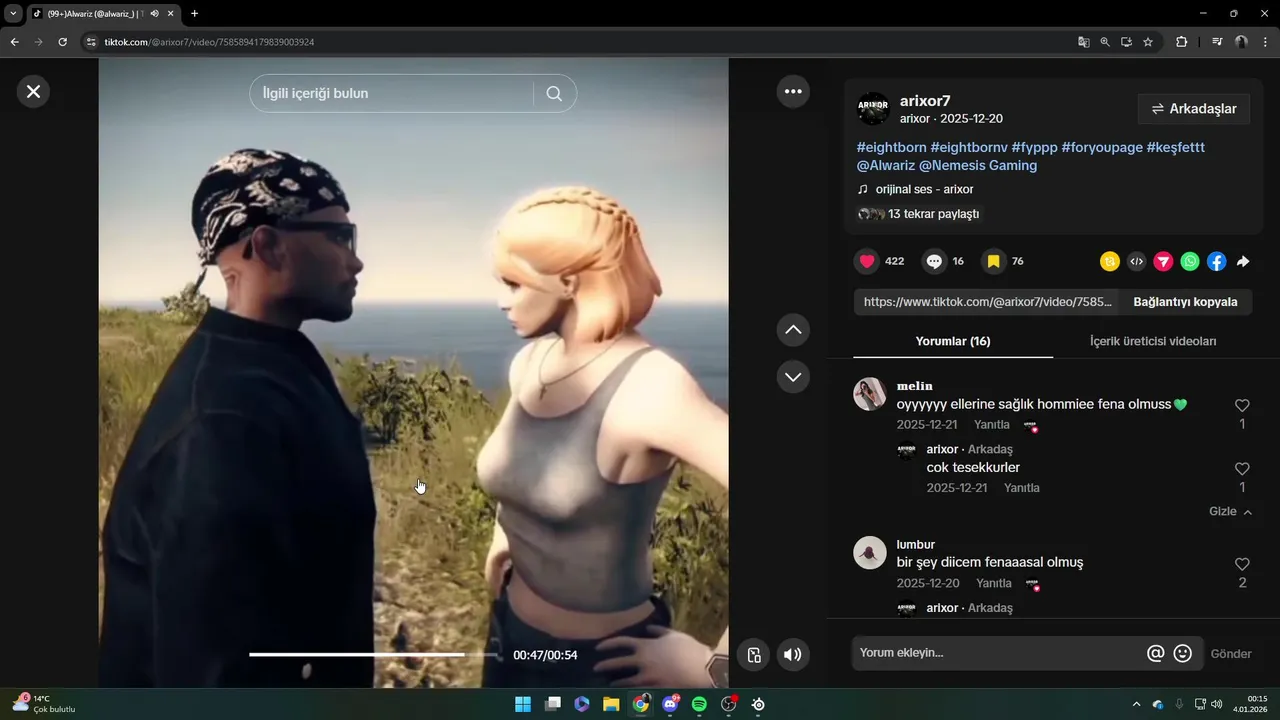Image resolution: width=1280 pixels, height=720 pixels.
Task: Open Chrome extensions puzzle icon
Action: [1182, 42]
